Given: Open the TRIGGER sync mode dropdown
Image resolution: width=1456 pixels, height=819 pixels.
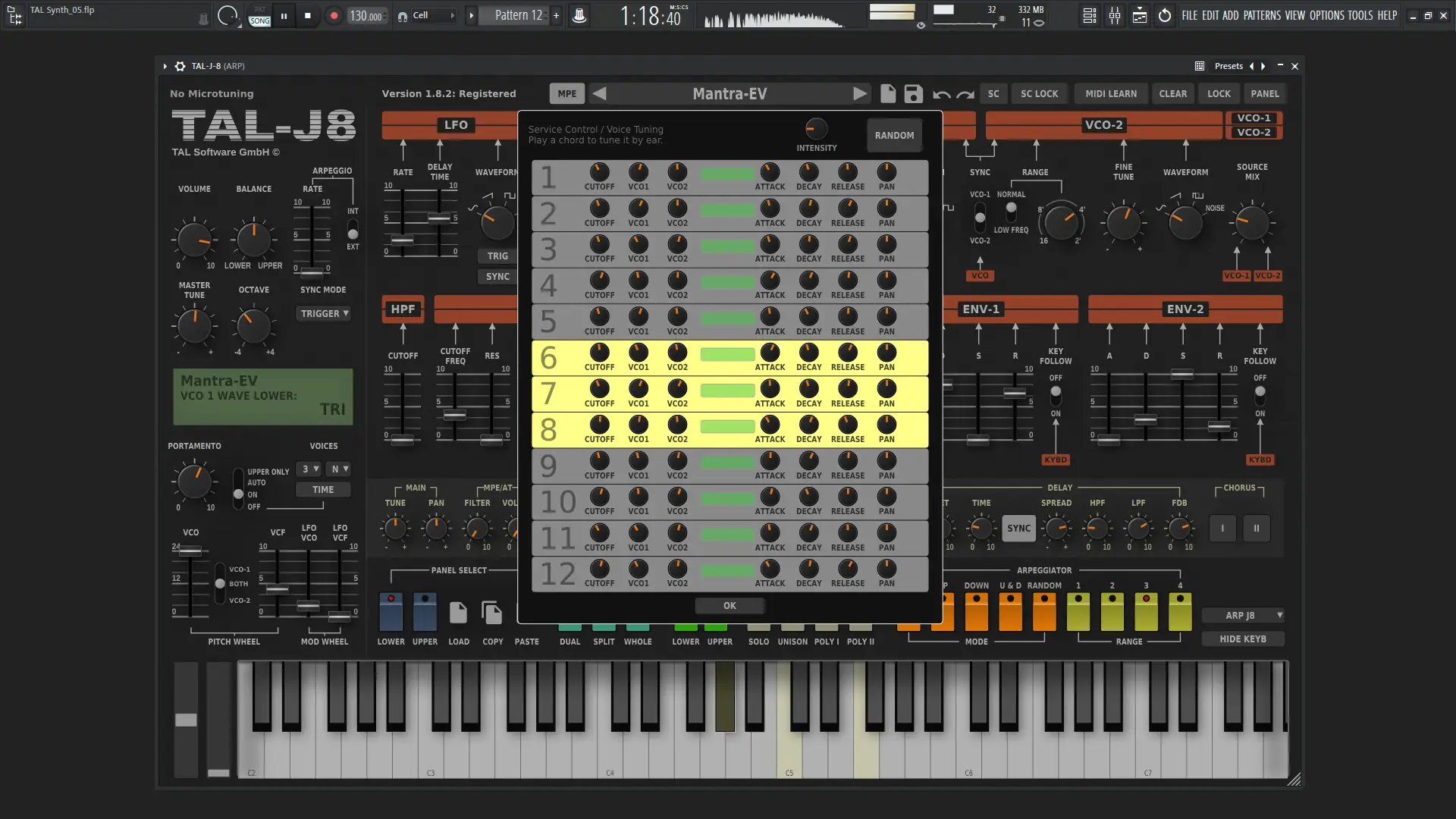Looking at the screenshot, I should (325, 313).
